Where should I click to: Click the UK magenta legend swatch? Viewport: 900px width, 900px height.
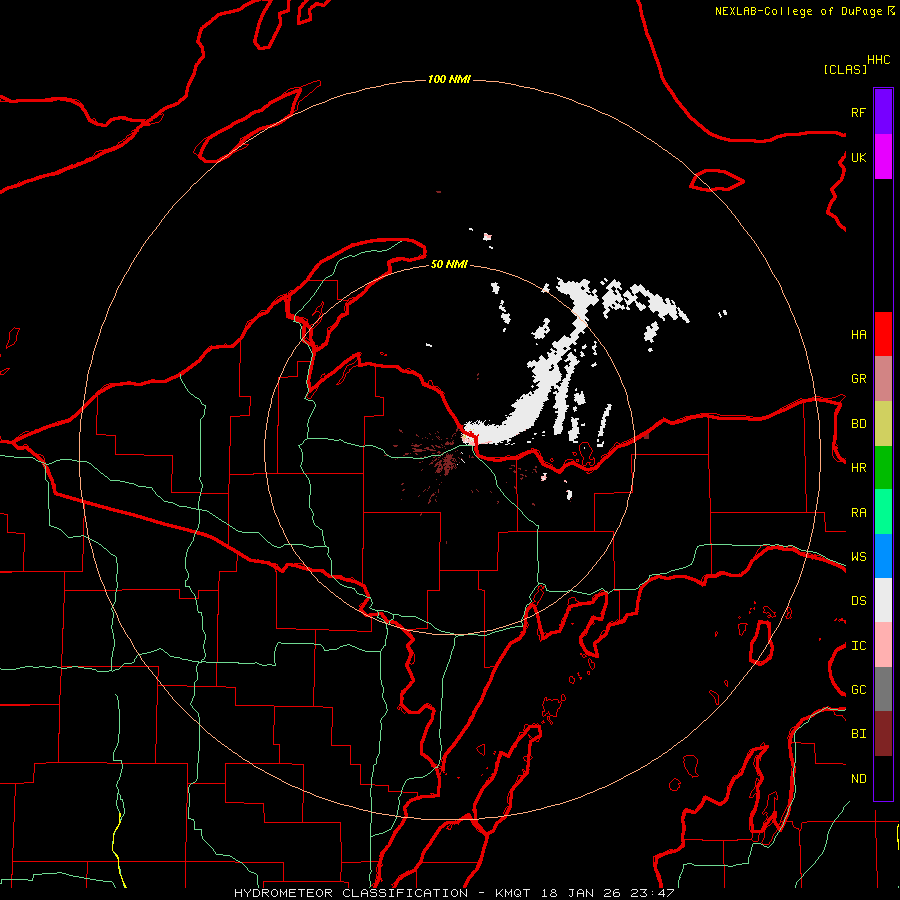[883, 156]
